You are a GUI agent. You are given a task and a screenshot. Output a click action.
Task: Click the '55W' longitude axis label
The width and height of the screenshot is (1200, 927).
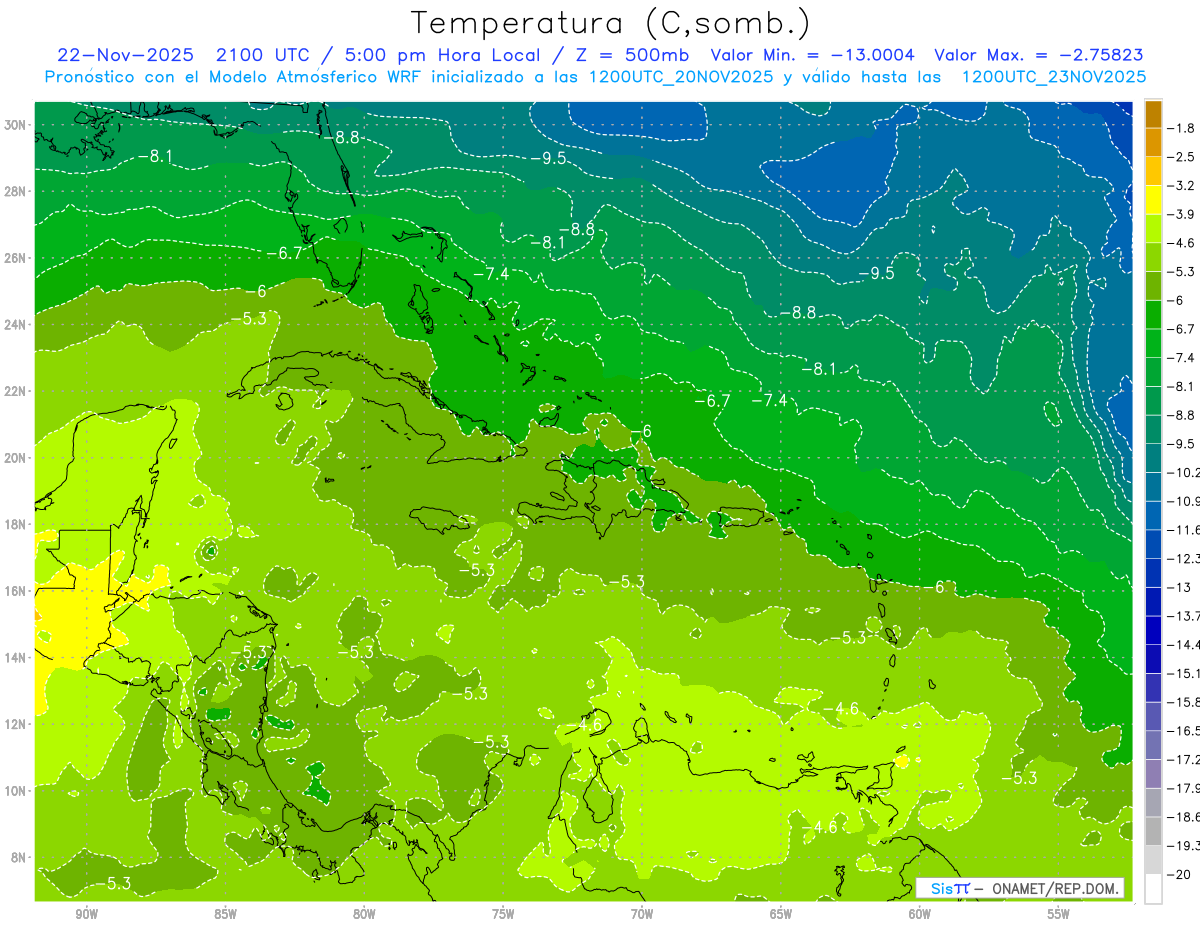[1059, 914]
